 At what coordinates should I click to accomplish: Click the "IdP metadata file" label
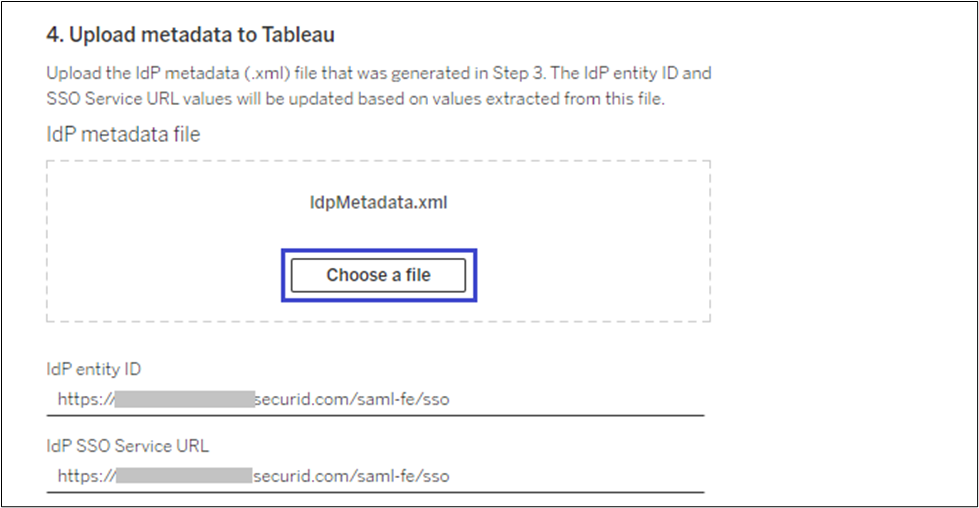[123, 134]
